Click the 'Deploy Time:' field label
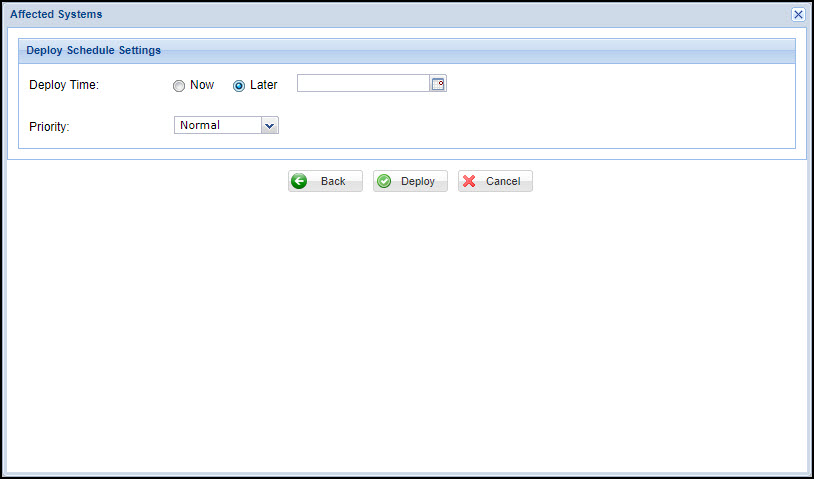Viewport: 814px width, 479px height. click(64, 85)
